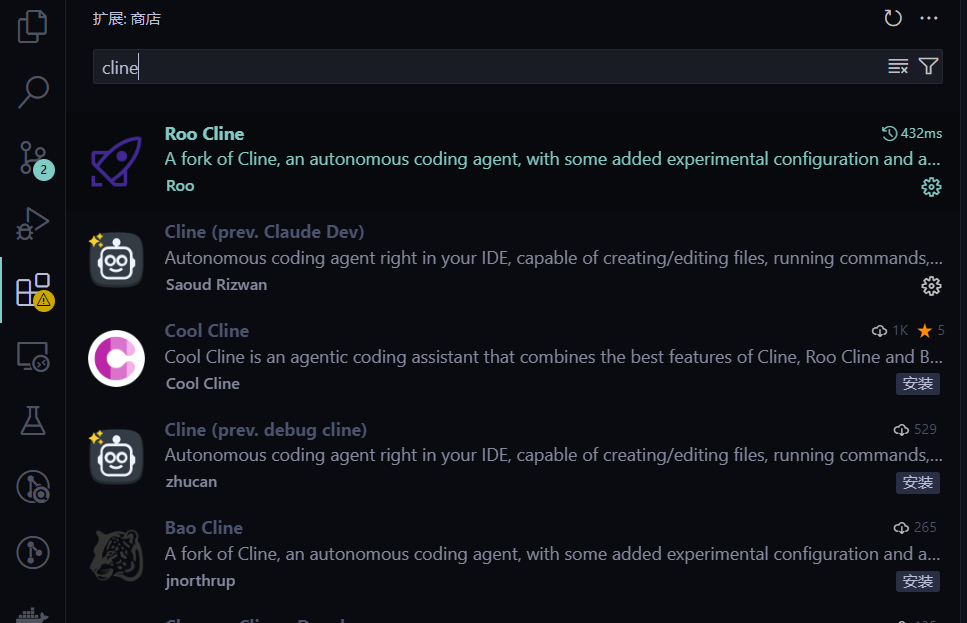Install the Cool Cline extension
This screenshot has height=623, width=967.
pyautogui.click(x=917, y=384)
